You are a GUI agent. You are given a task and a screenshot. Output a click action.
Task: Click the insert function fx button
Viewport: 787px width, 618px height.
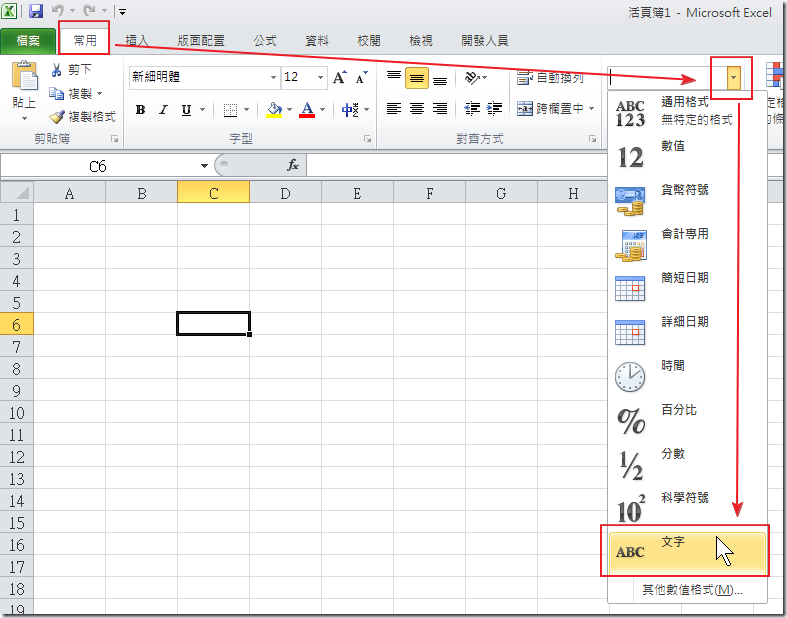293,165
